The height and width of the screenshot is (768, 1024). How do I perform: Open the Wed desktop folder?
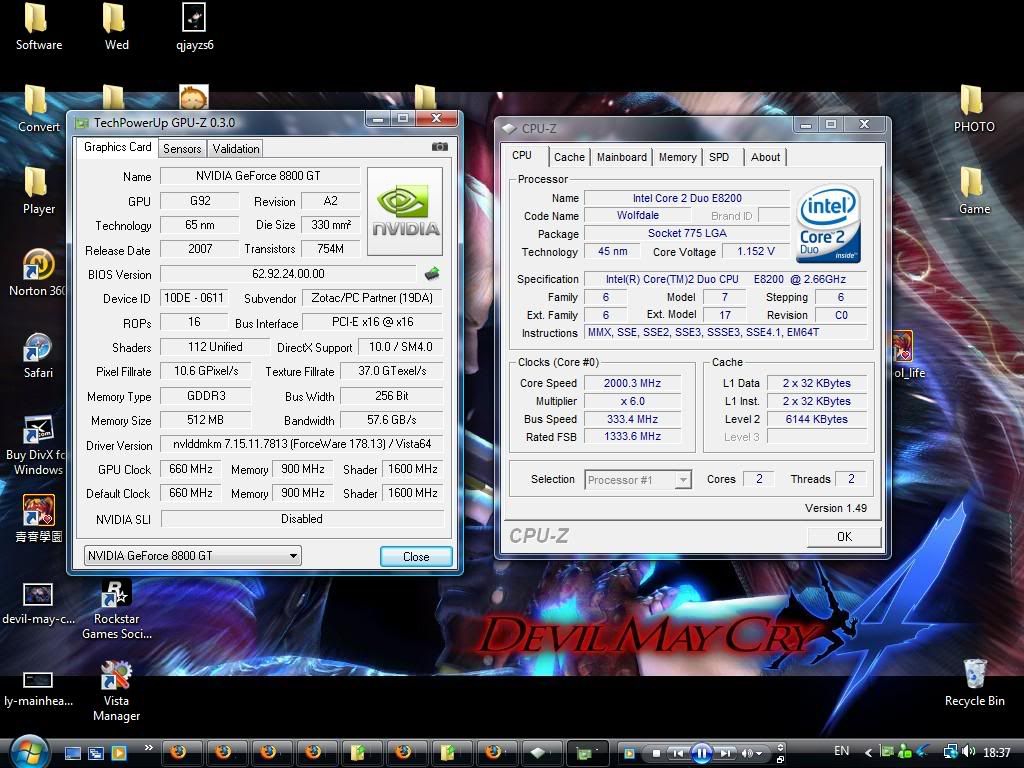coord(116,27)
